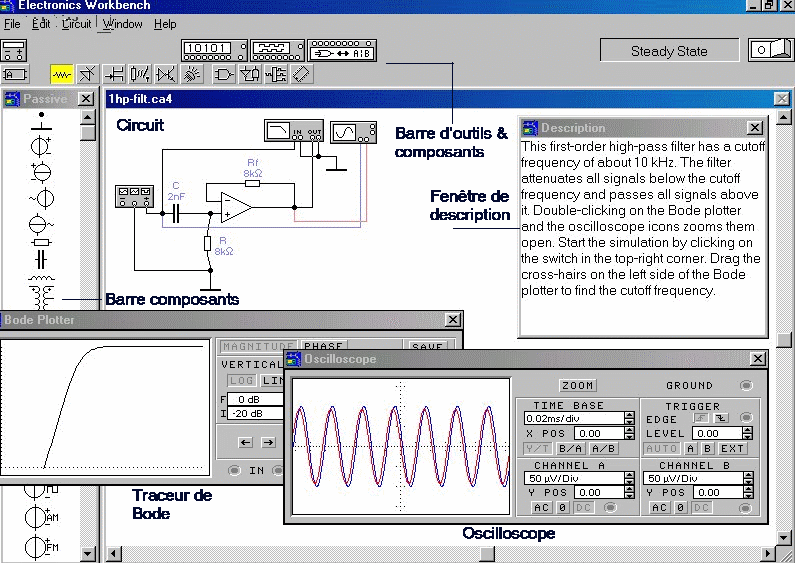The image size is (795, 563).
Task: Open the FET transistor components bin
Action: tap(114, 75)
